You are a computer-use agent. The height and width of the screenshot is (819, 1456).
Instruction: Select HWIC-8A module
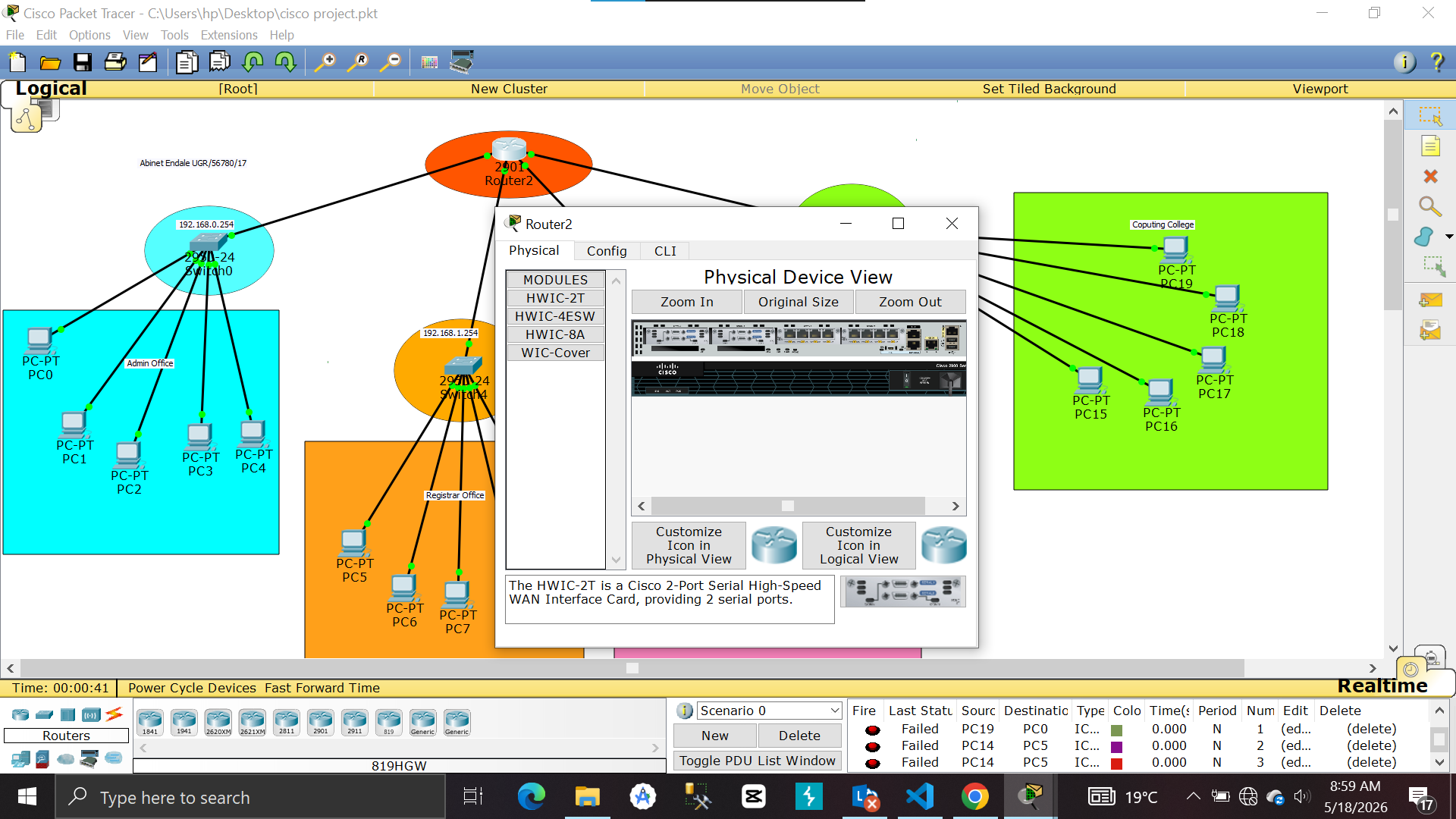(x=555, y=334)
